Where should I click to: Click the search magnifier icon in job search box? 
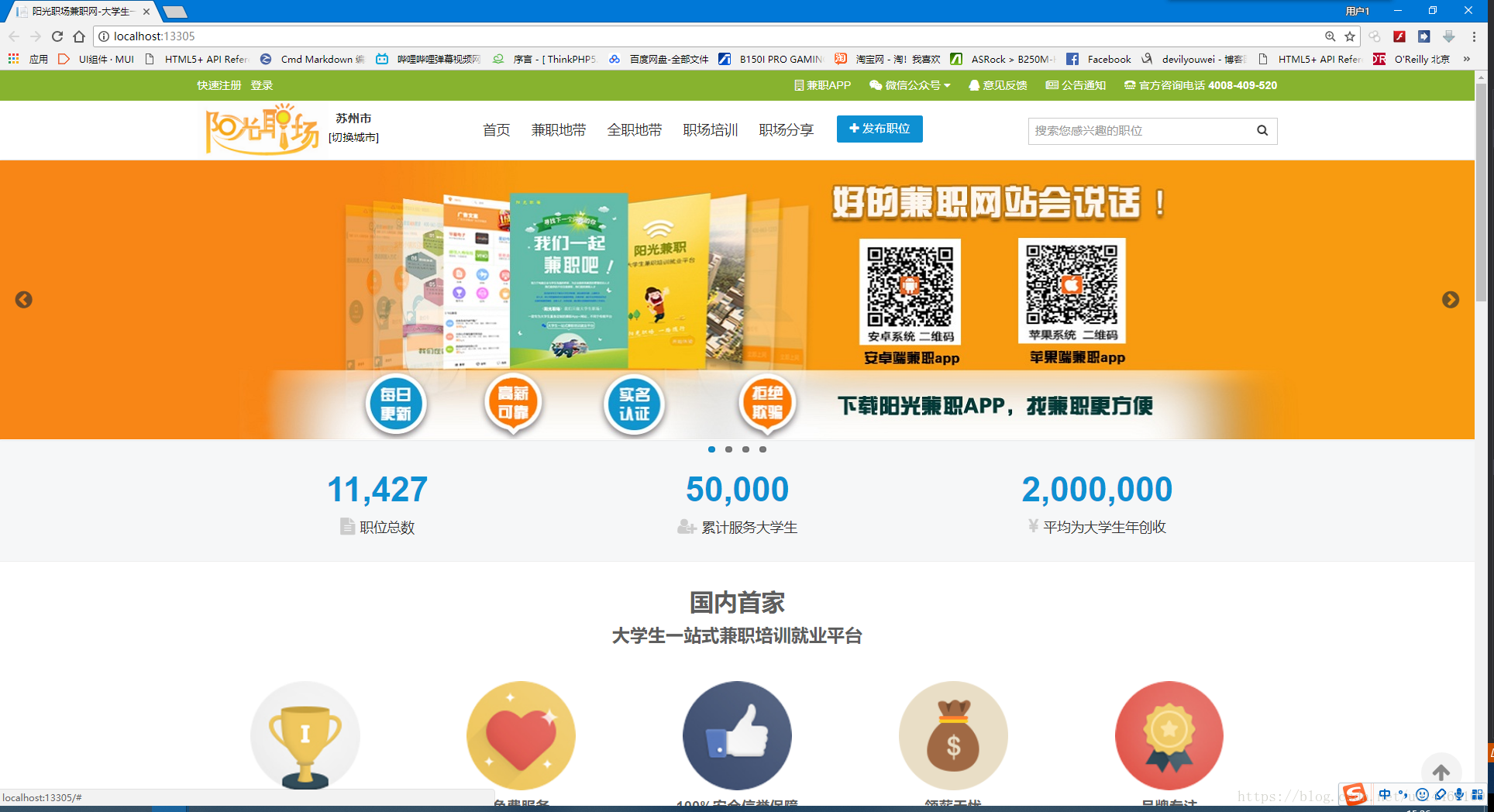click(x=1262, y=130)
